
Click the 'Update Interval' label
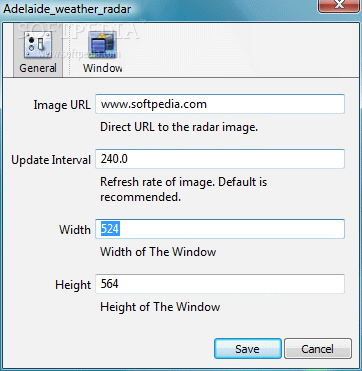pos(51,160)
